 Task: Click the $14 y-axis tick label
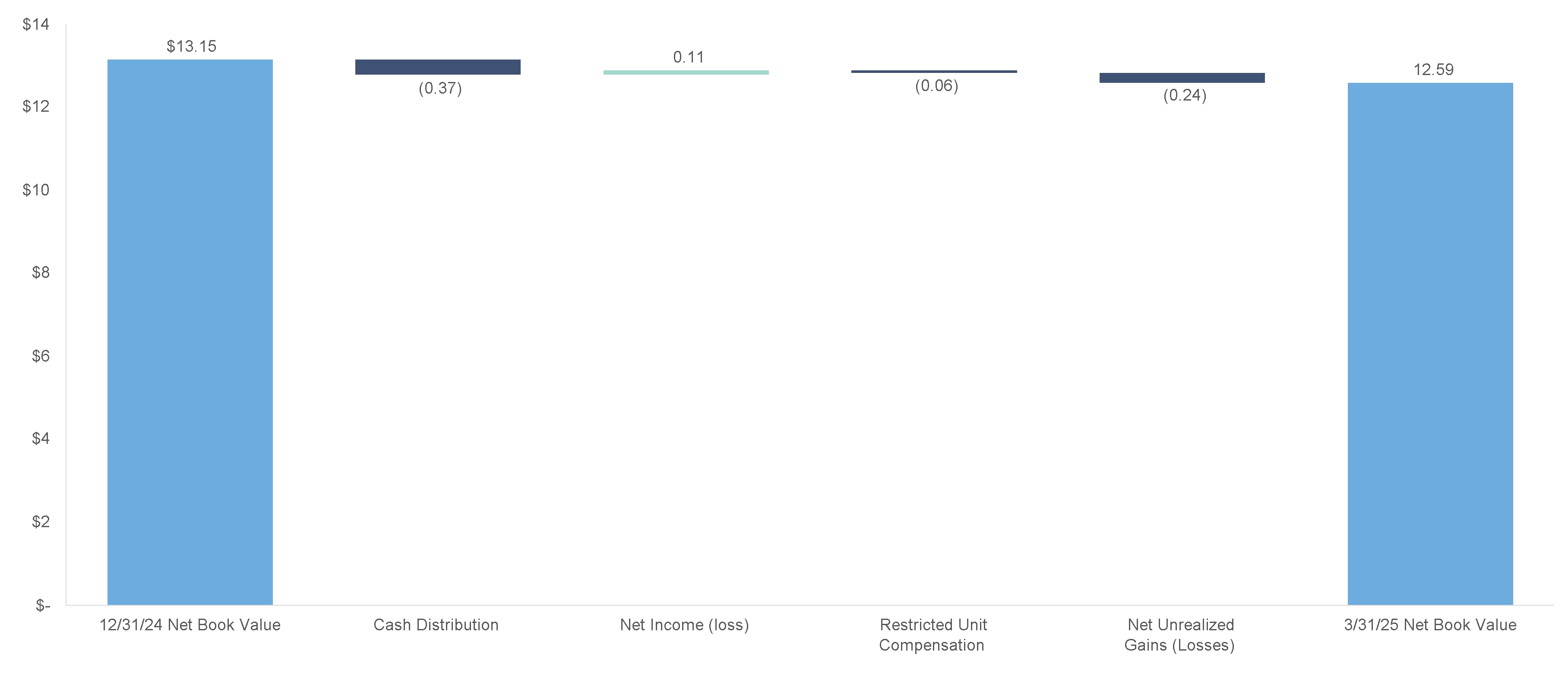(35, 24)
